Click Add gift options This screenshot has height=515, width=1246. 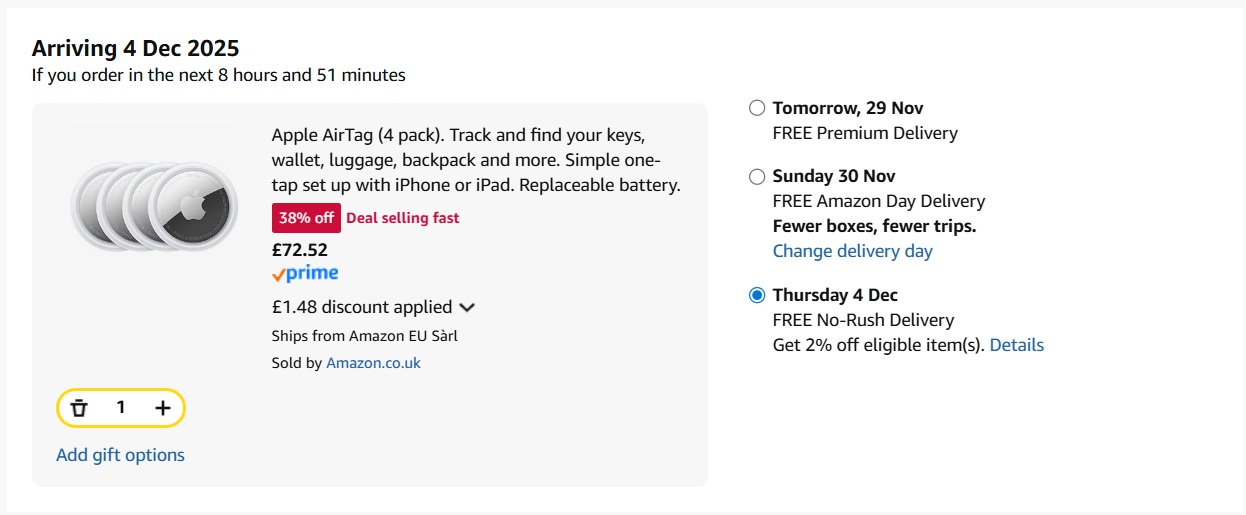120,455
